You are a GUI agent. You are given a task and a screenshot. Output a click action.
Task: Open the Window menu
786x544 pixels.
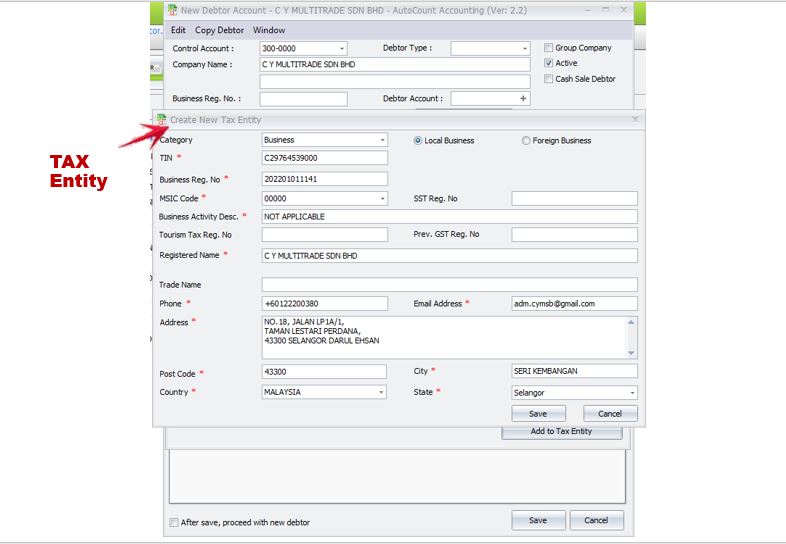click(x=269, y=30)
